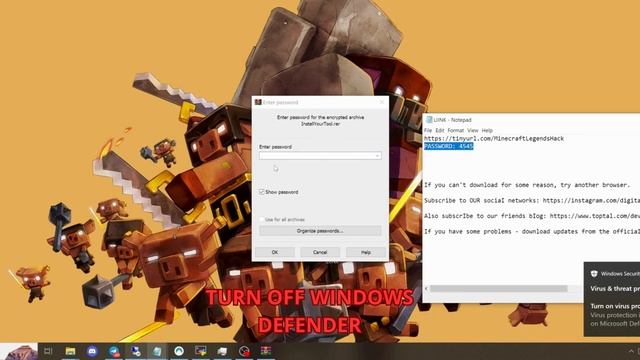640x360 pixels.
Task: Open the Notepad Format menu
Action: coord(456,131)
